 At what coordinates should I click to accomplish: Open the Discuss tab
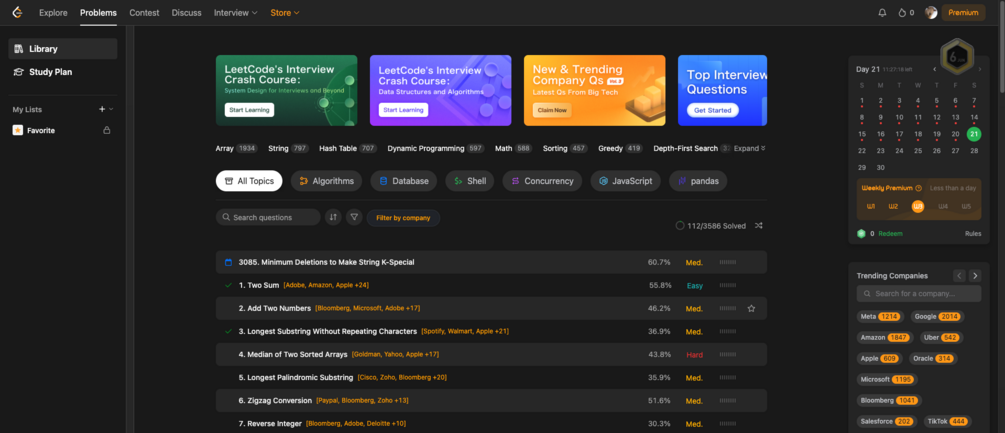(187, 13)
